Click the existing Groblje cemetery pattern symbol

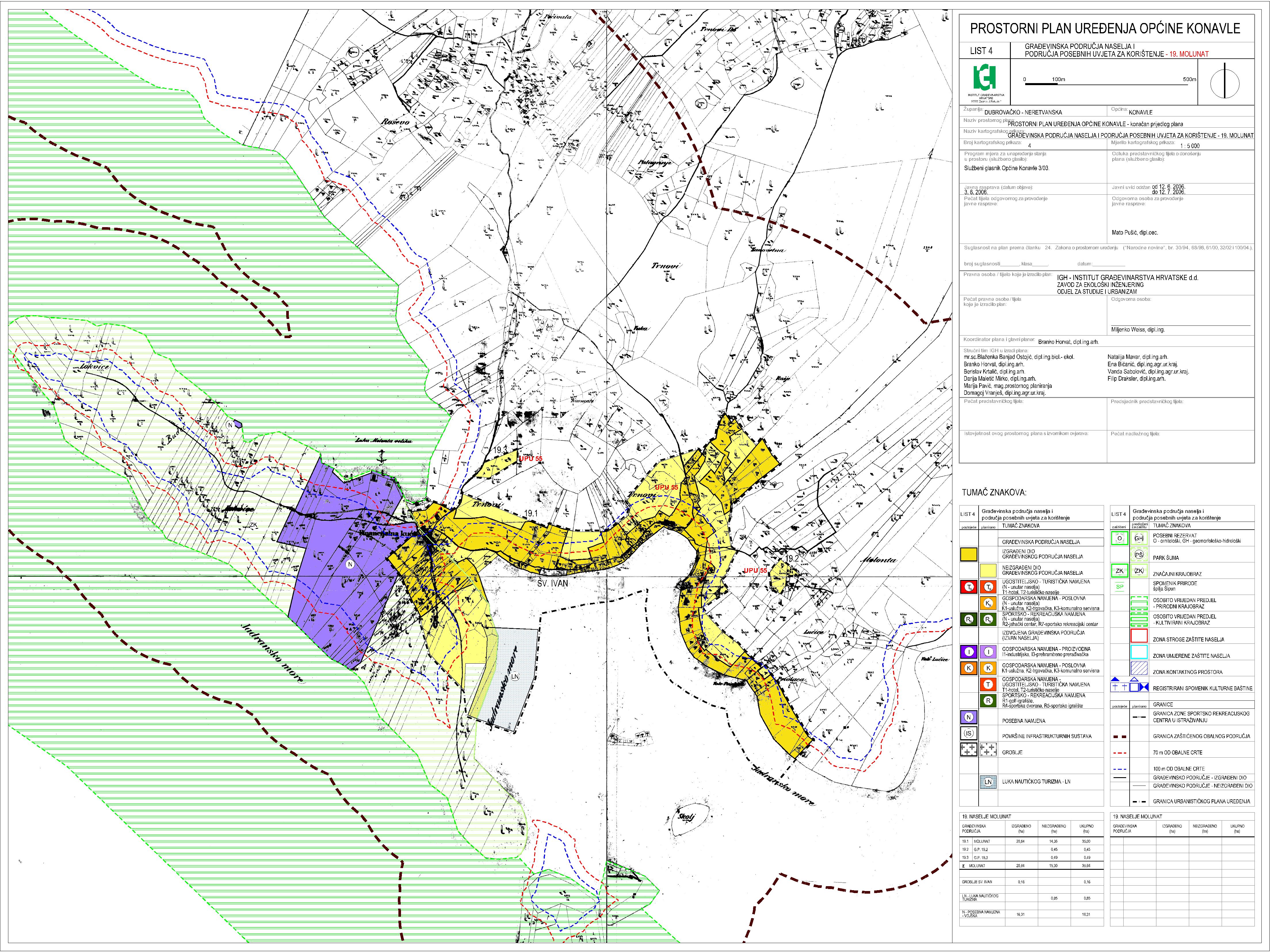coord(969,749)
